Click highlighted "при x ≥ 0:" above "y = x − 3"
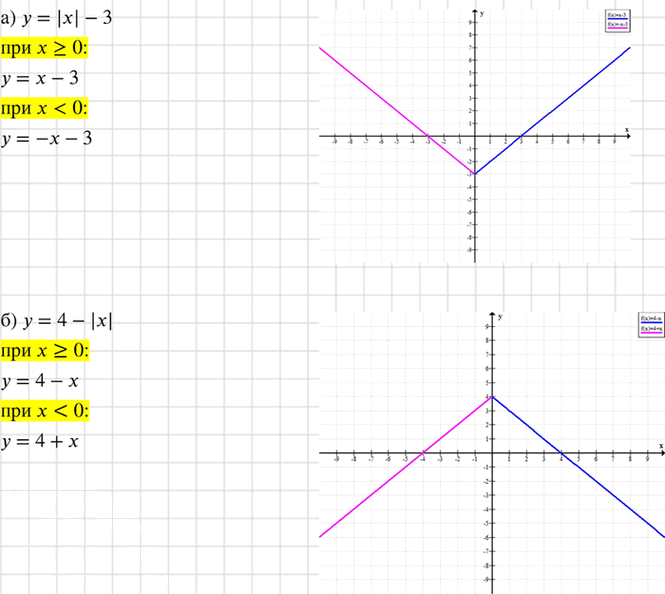Screen dimensions: 665x594 (44, 48)
